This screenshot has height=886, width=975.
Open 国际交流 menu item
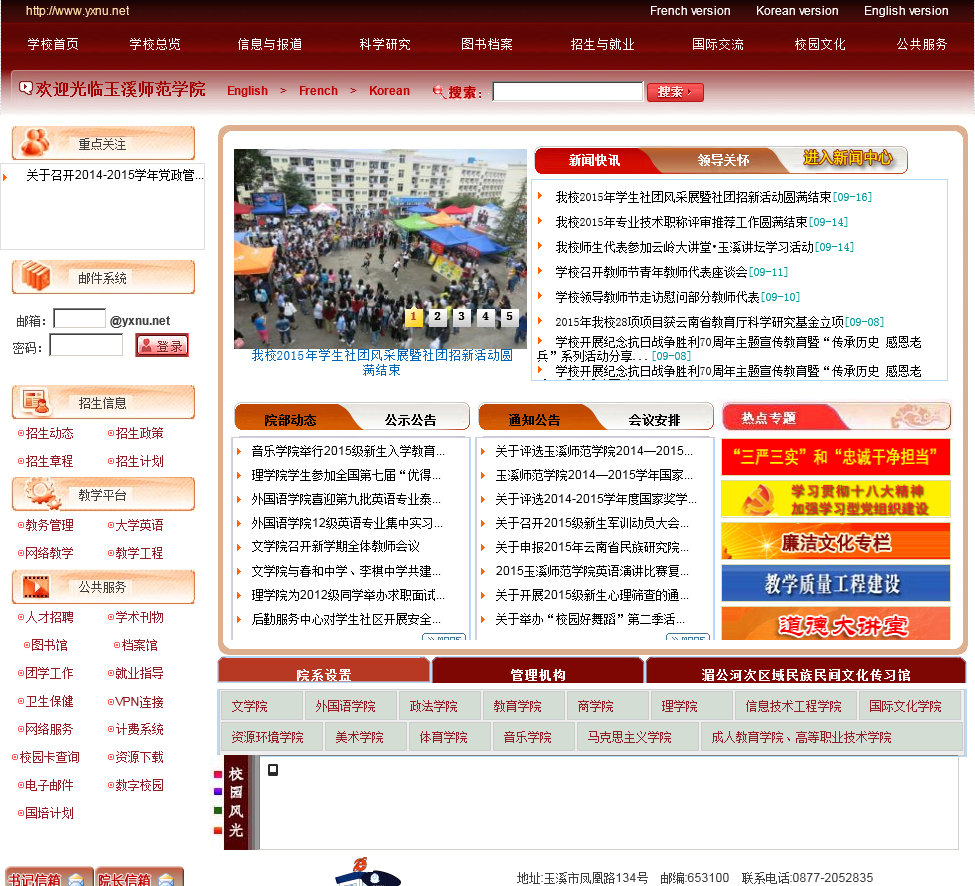coord(718,44)
